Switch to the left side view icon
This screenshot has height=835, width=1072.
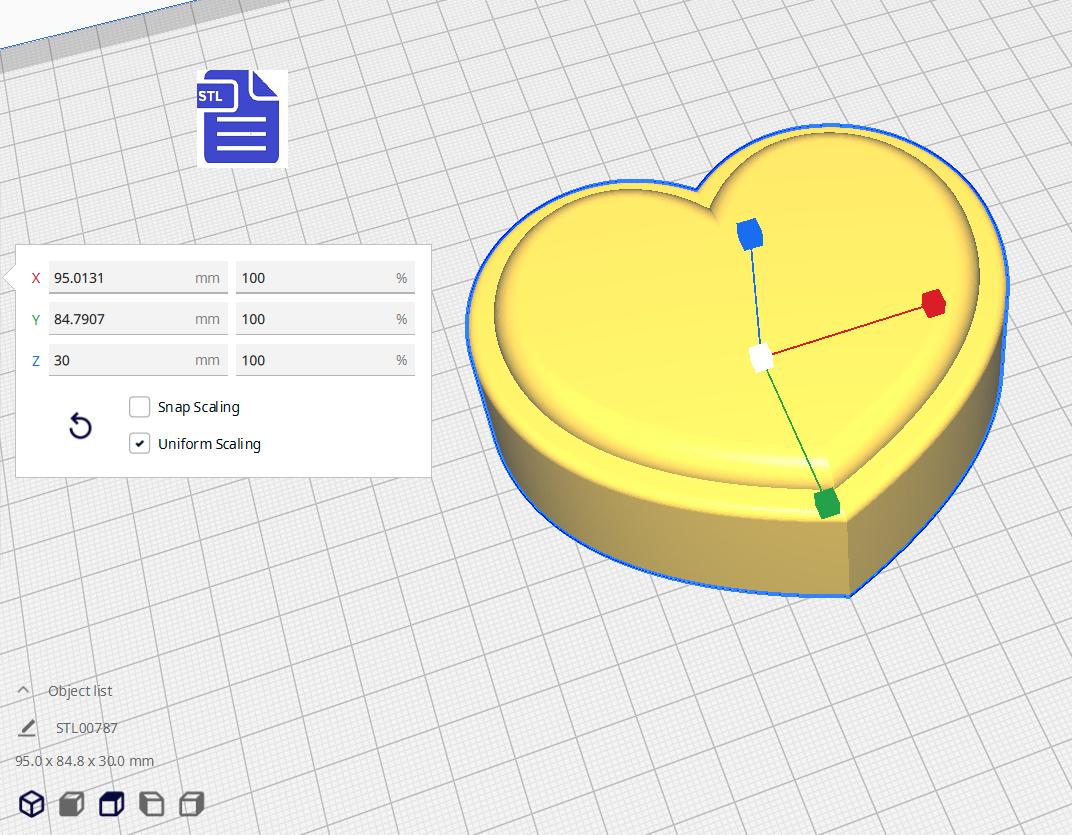[151, 803]
